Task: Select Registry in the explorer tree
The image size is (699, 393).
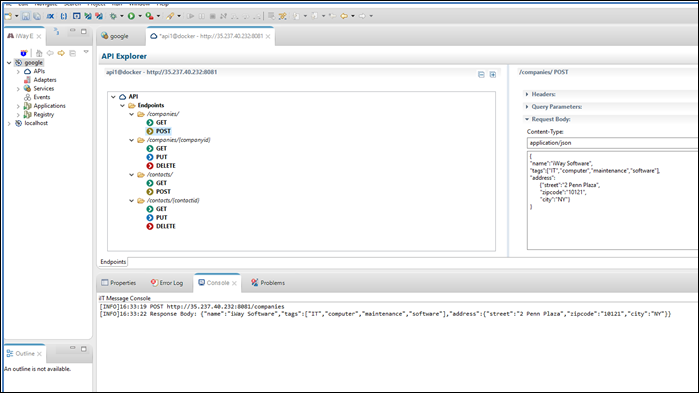Action: point(44,115)
